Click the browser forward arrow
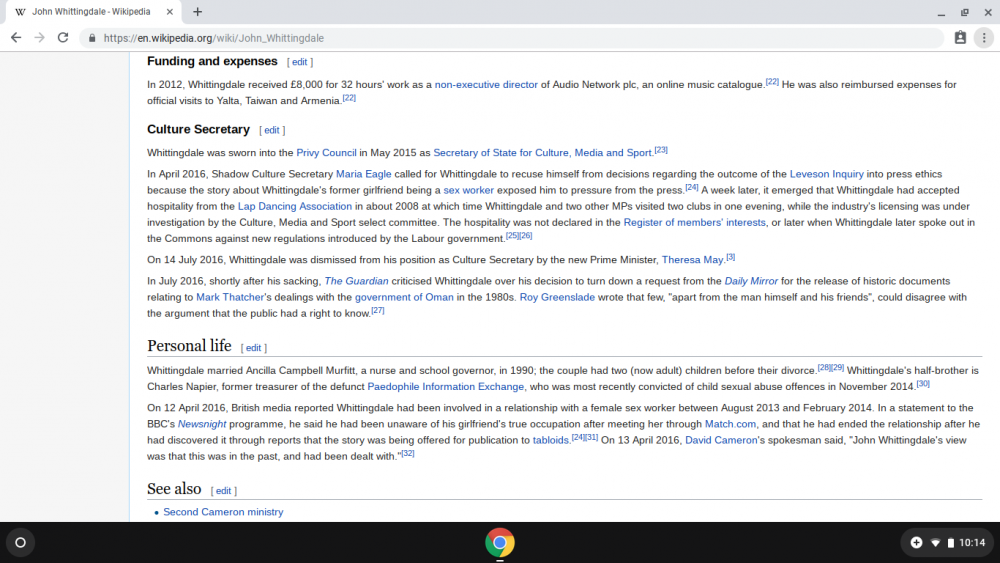This screenshot has height=563, width=1000. 40,38
